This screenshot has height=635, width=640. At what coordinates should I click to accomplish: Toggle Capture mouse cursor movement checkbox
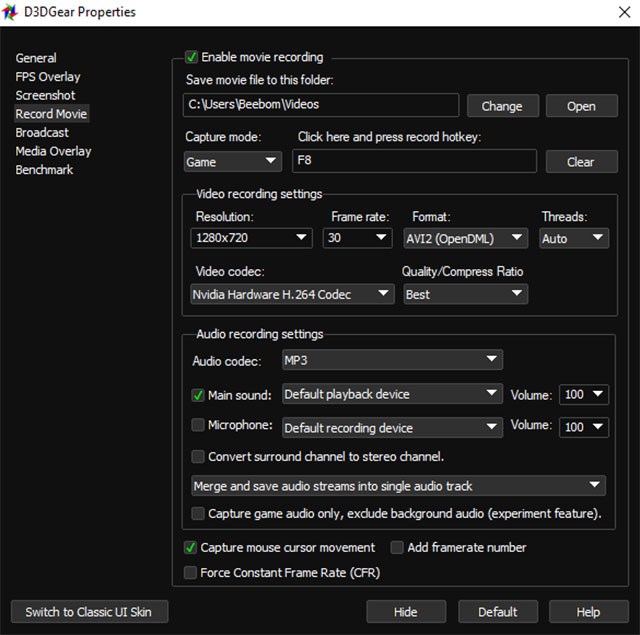(191, 548)
